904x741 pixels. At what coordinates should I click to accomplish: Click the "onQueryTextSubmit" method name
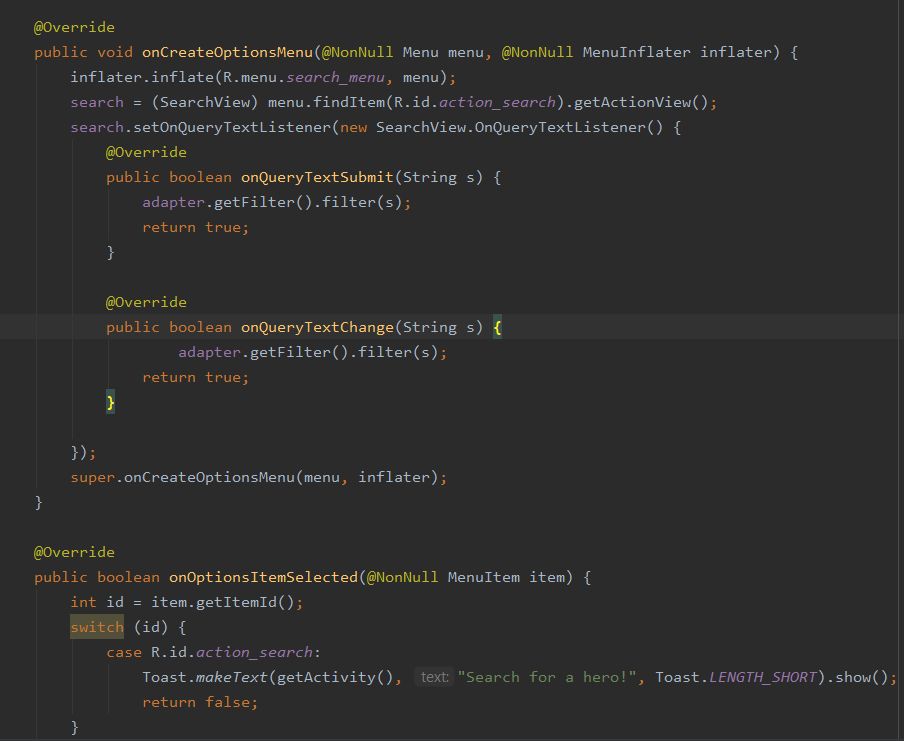(317, 178)
